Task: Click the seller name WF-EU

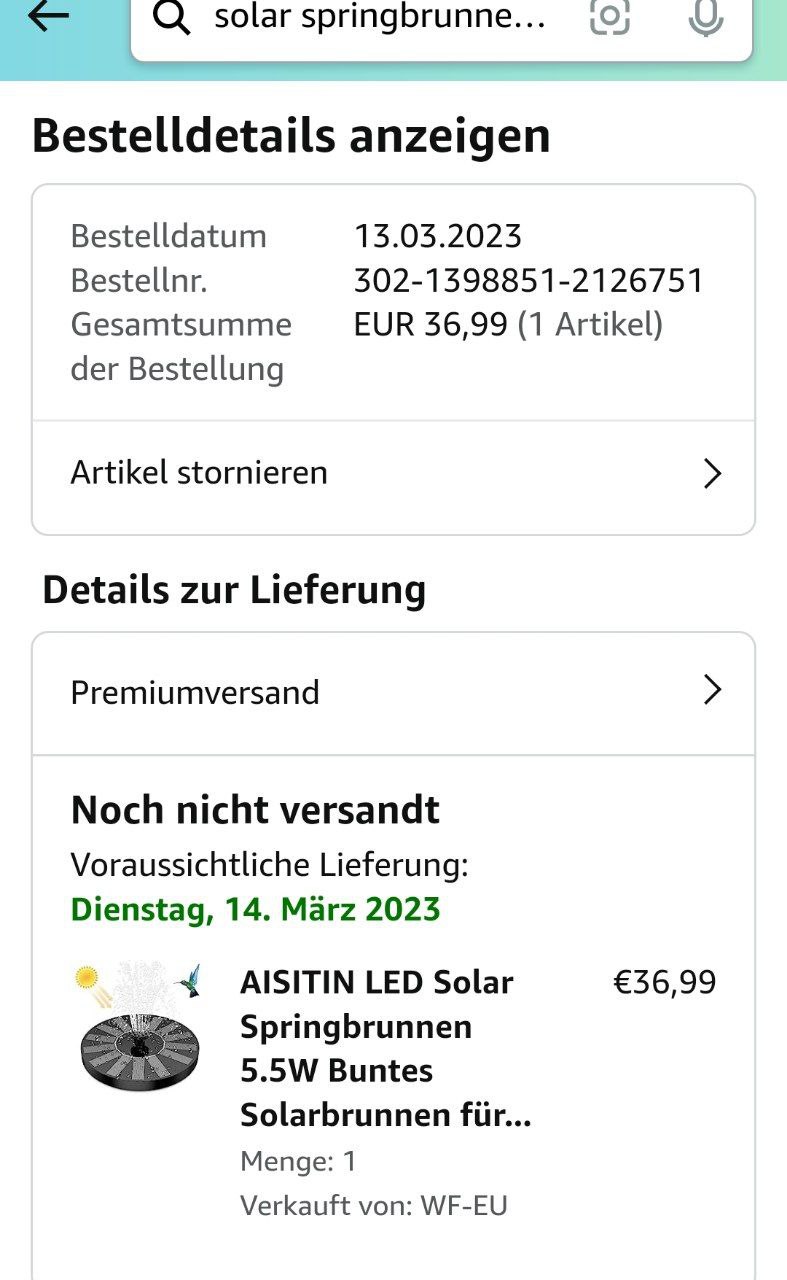Action: pos(463,1205)
